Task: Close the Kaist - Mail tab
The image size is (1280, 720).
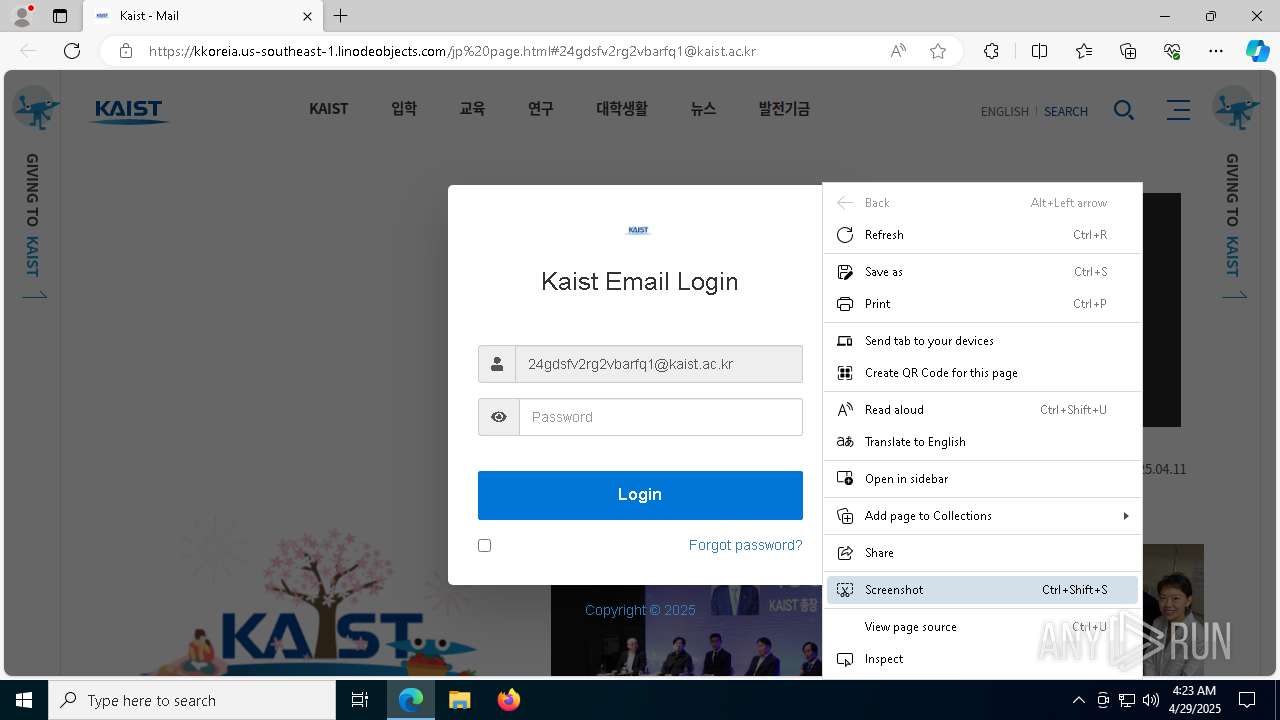Action: 308,16
